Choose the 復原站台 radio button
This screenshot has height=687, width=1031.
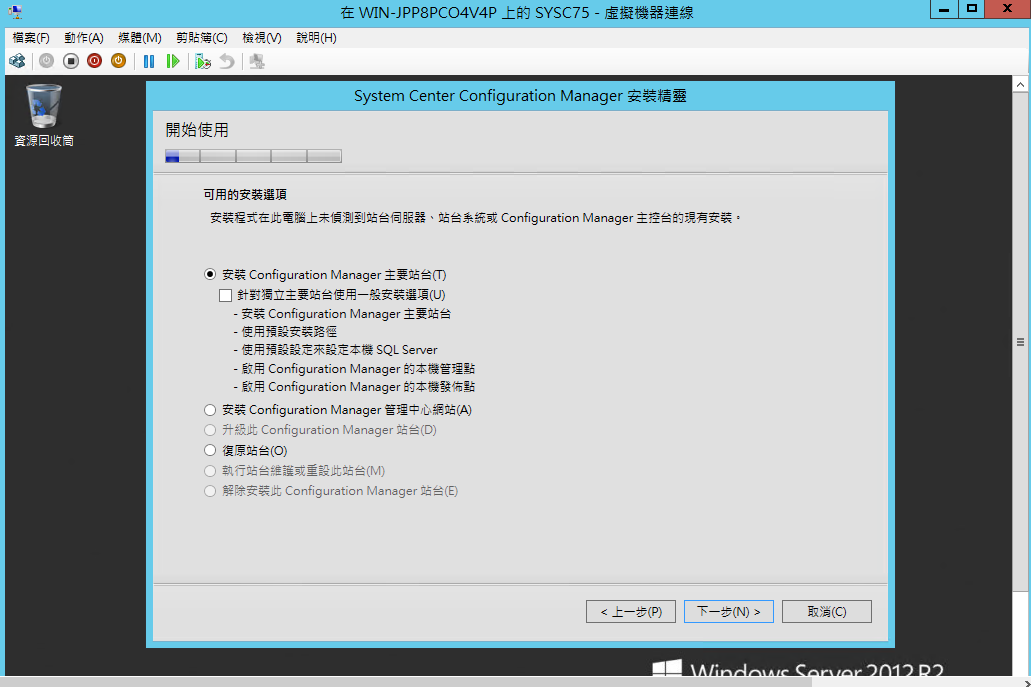coord(210,450)
